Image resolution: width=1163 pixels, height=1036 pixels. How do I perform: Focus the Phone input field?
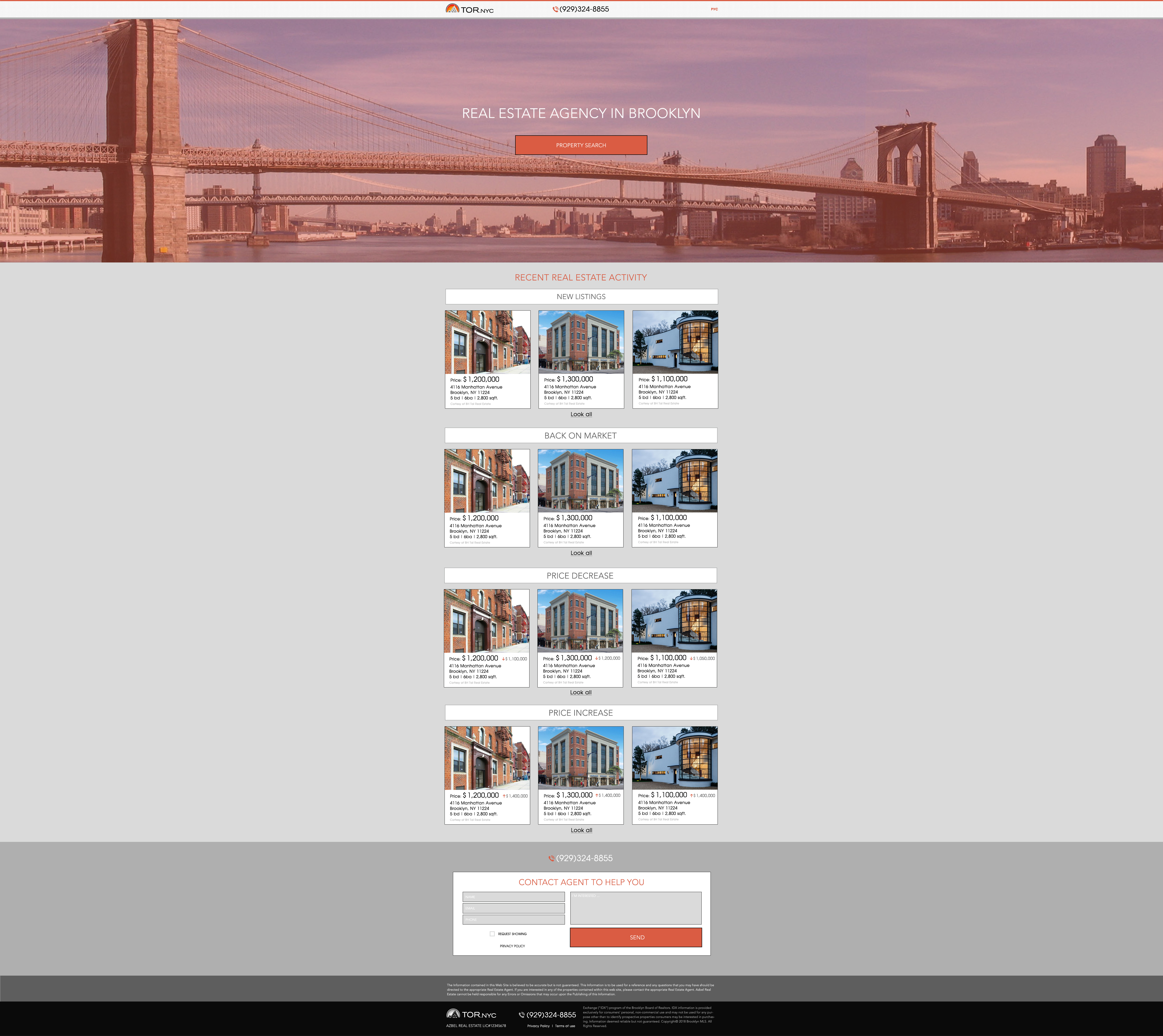click(x=514, y=919)
